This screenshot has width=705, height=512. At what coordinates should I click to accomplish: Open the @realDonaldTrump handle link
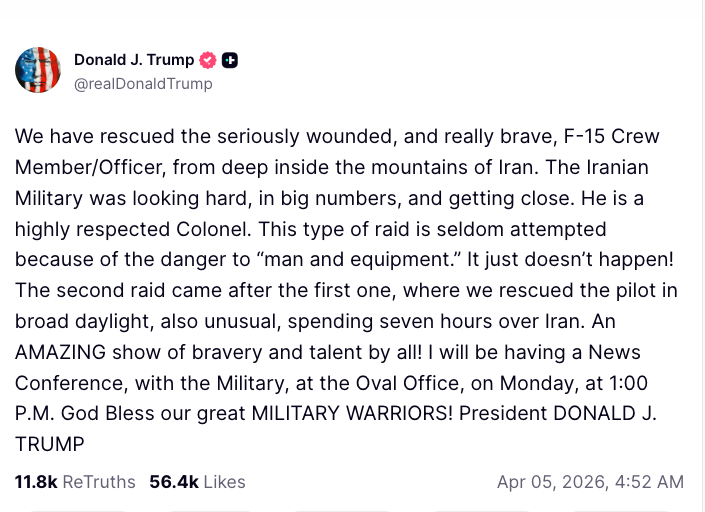pyautogui.click(x=143, y=84)
